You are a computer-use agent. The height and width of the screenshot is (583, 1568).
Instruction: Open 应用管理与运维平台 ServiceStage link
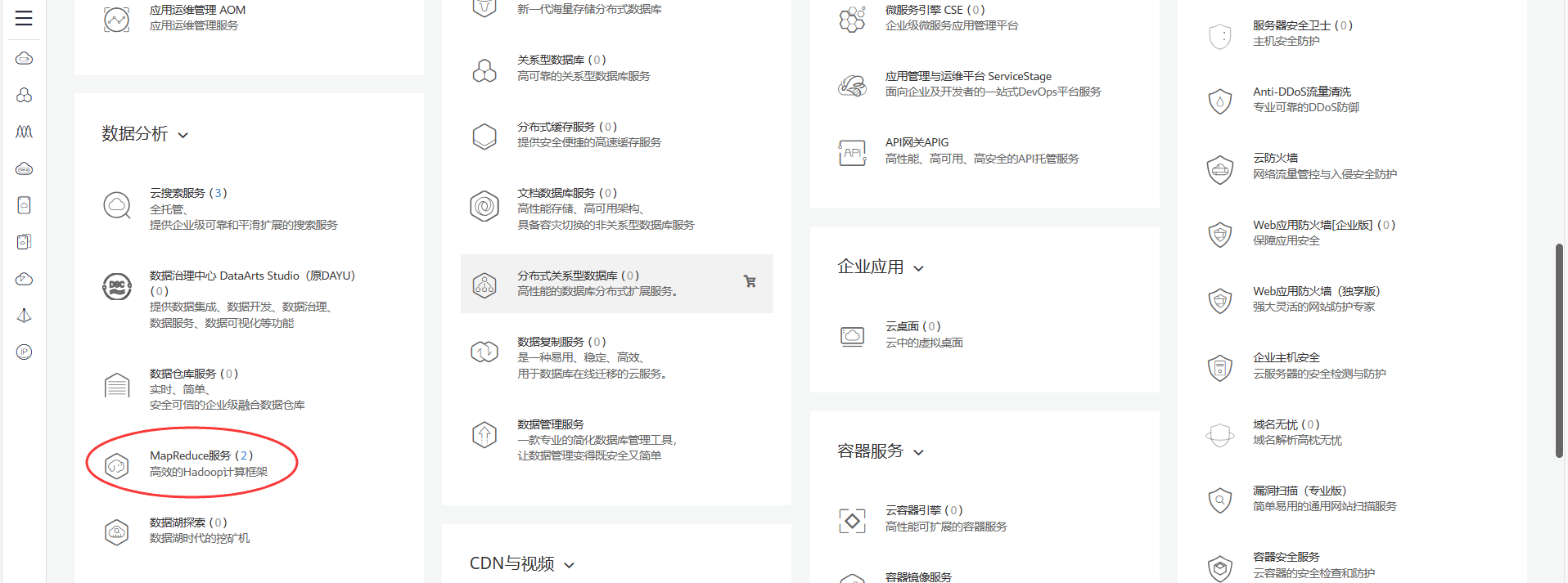pos(967,76)
